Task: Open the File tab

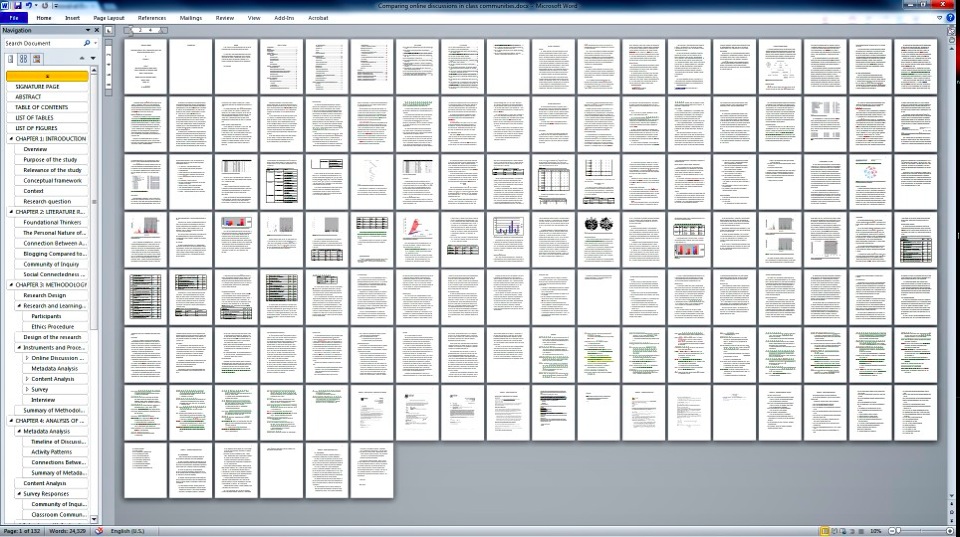Action: point(13,18)
